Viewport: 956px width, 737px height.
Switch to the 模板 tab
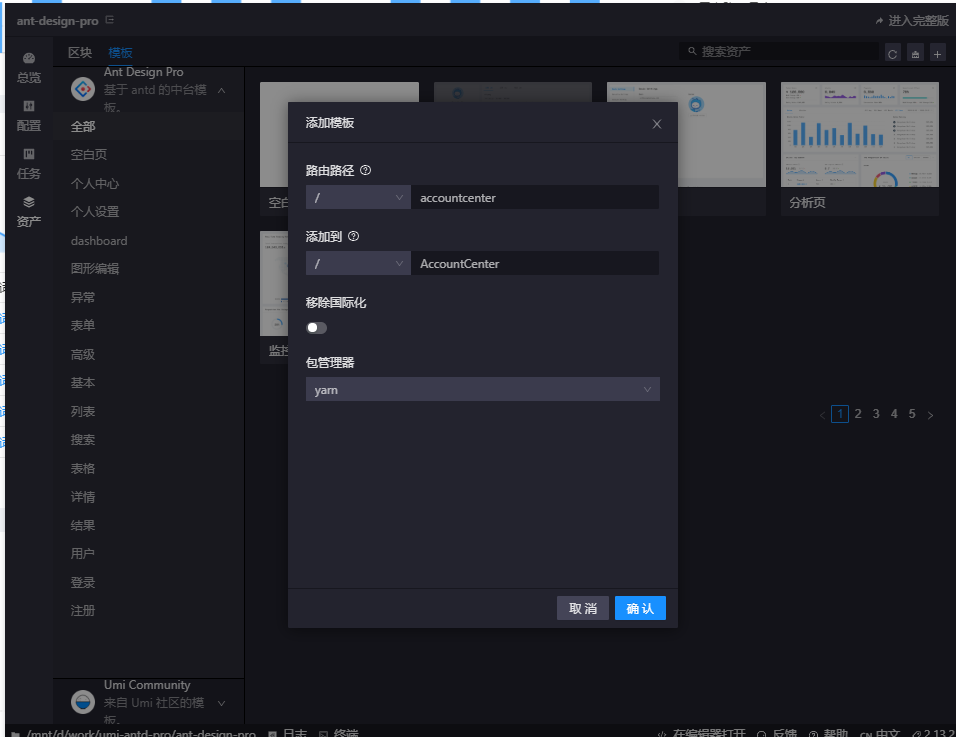tap(120, 52)
